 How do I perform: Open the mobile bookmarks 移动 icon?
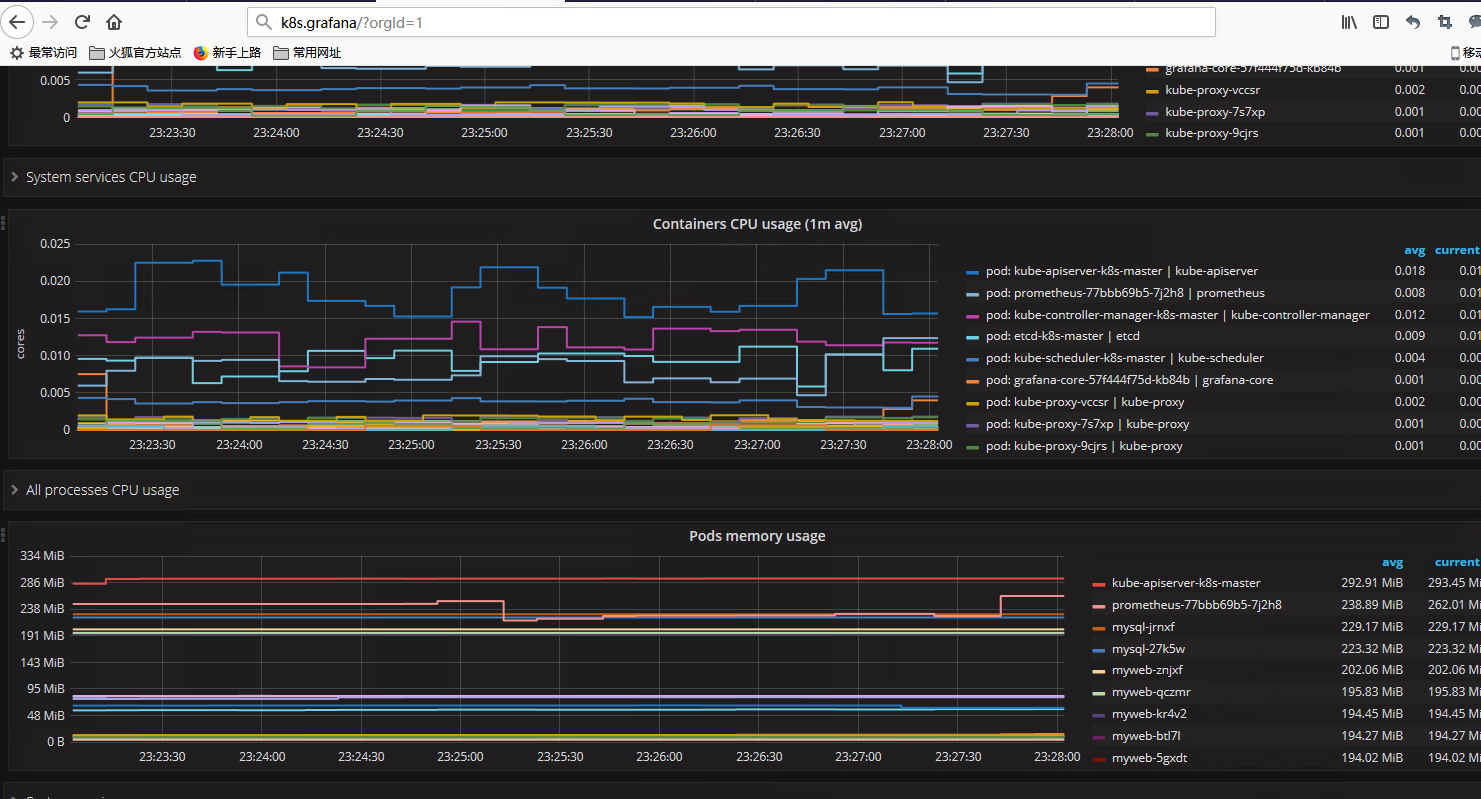1465,53
